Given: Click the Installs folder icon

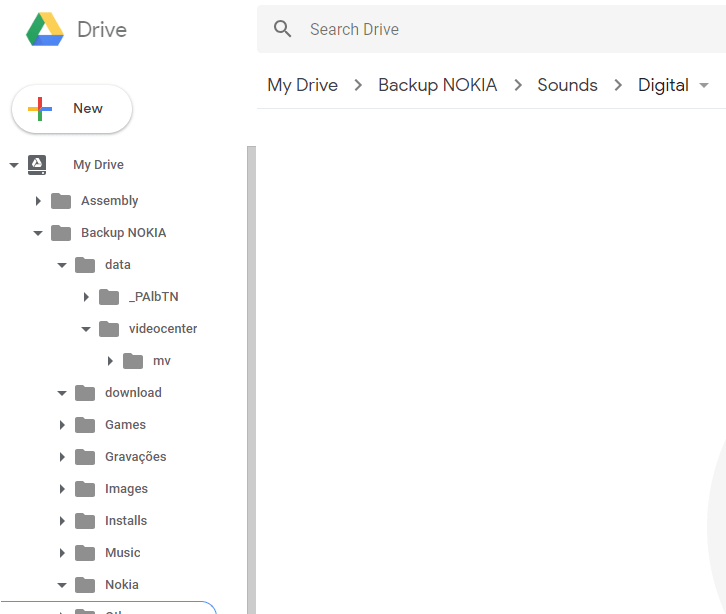Looking at the screenshot, I should click(85, 520).
